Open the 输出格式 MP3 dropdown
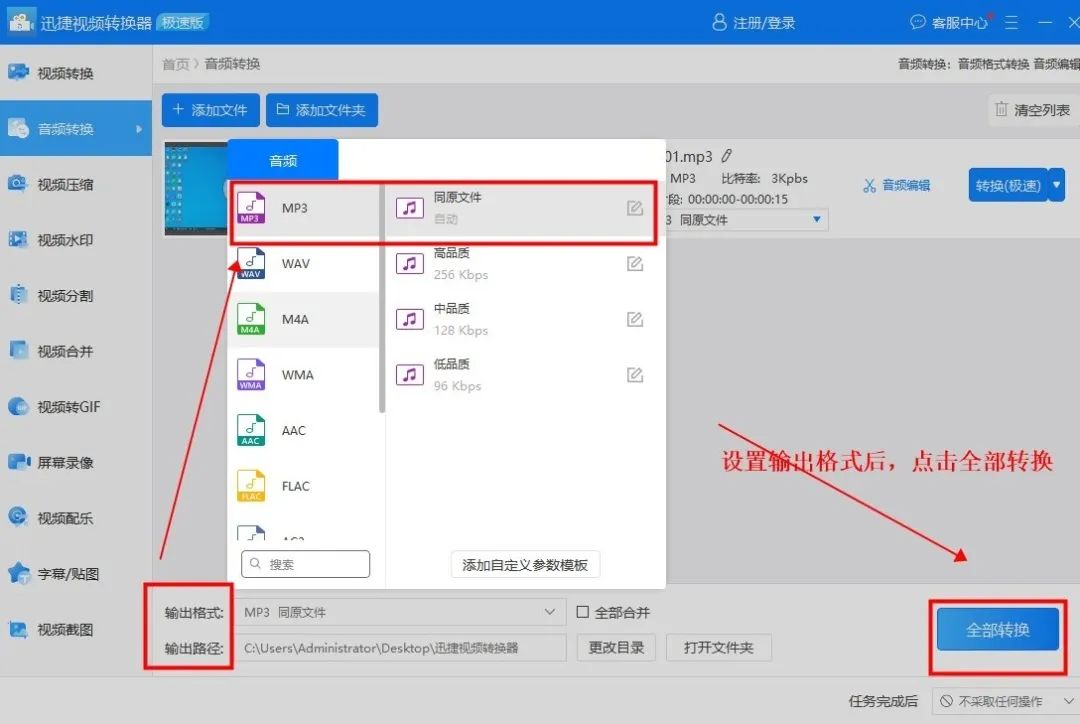Image resolution: width=1080 pixels, height=724 pixels. [x=399, y=612]
